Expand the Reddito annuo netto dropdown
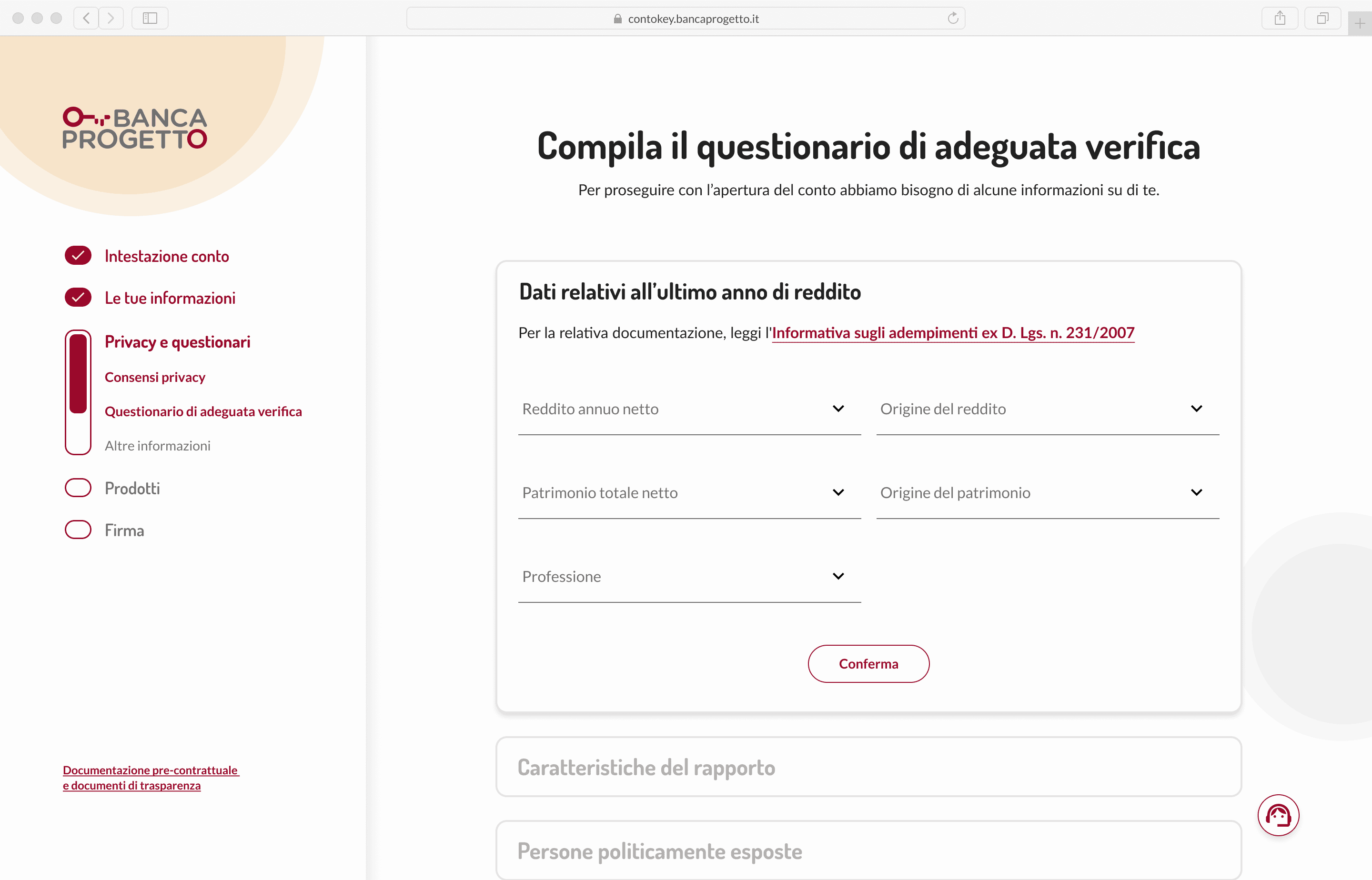1372x880 pixels. tap(689, 409)
